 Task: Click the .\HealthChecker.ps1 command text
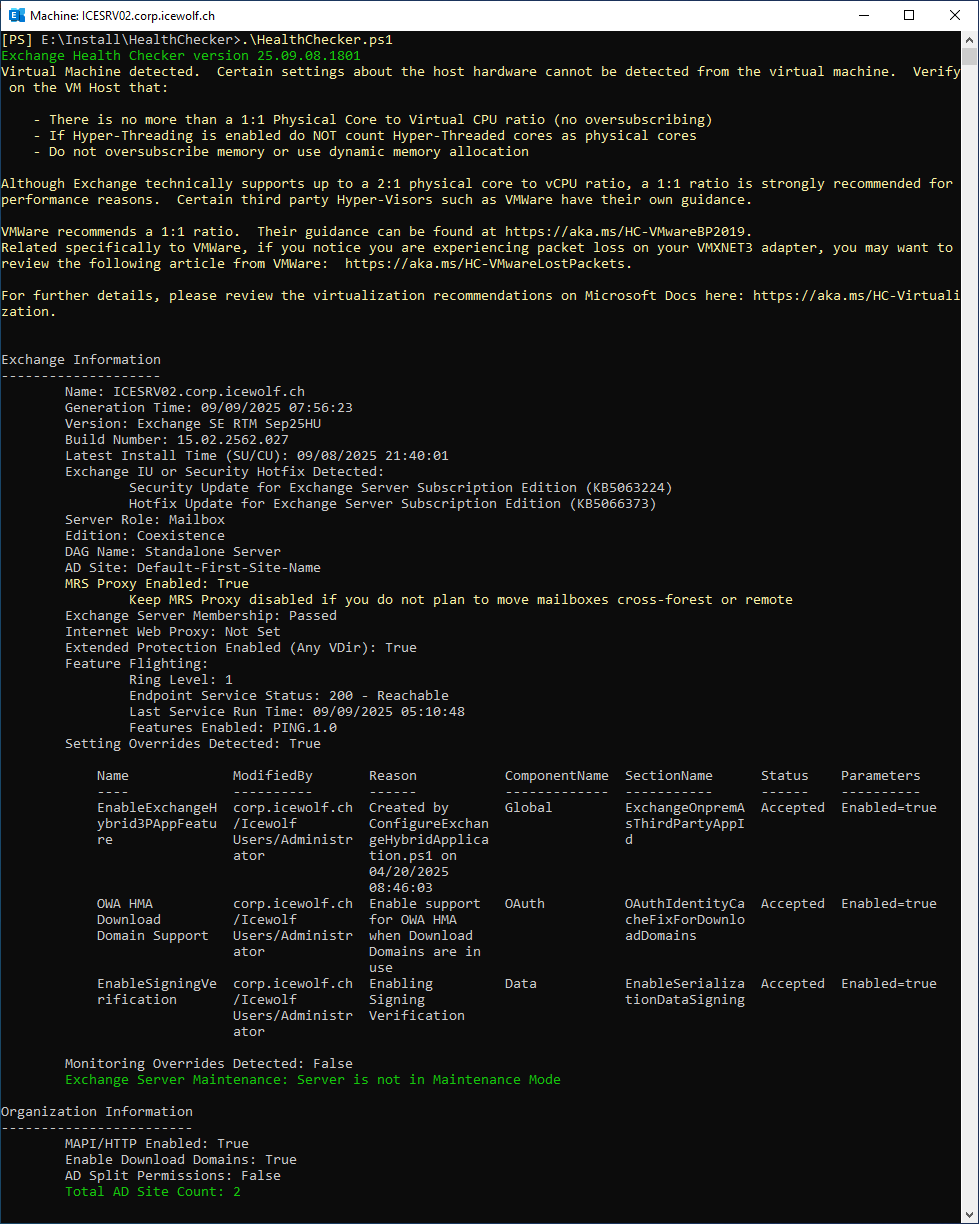point(320,40)
